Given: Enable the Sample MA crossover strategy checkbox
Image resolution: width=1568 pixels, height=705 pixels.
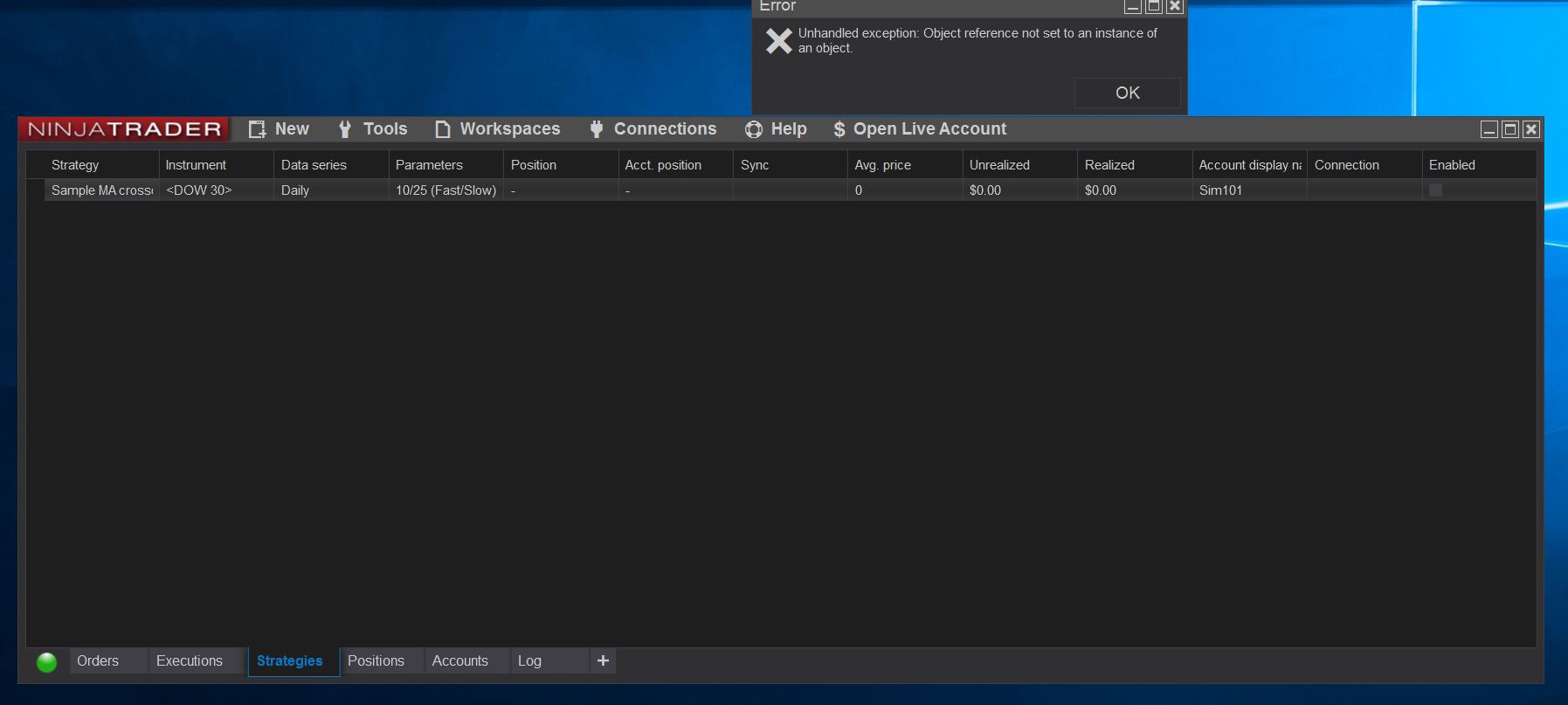Looking at the screenshot, I should 1435,190.
